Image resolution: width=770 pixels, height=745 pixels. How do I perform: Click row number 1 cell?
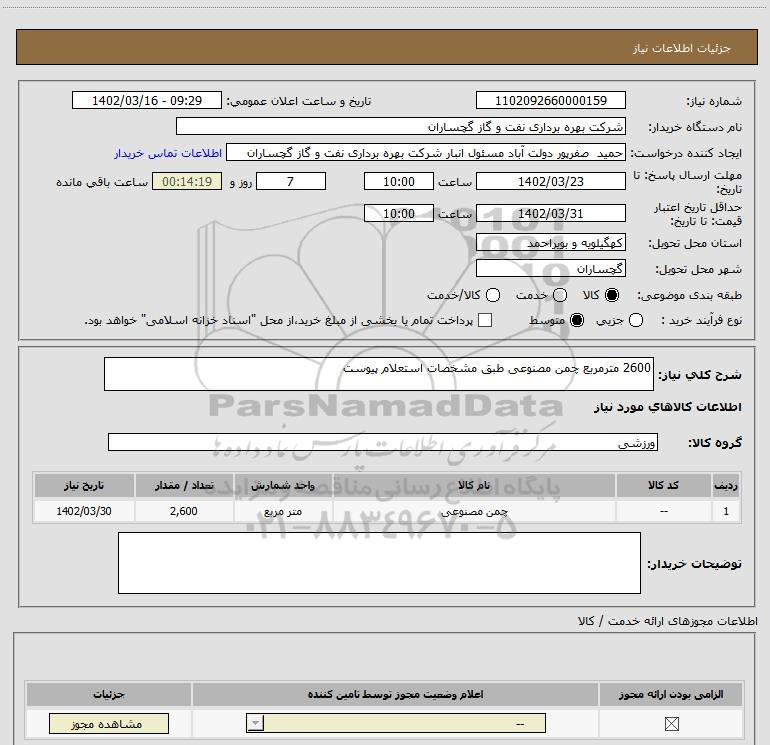726,511
